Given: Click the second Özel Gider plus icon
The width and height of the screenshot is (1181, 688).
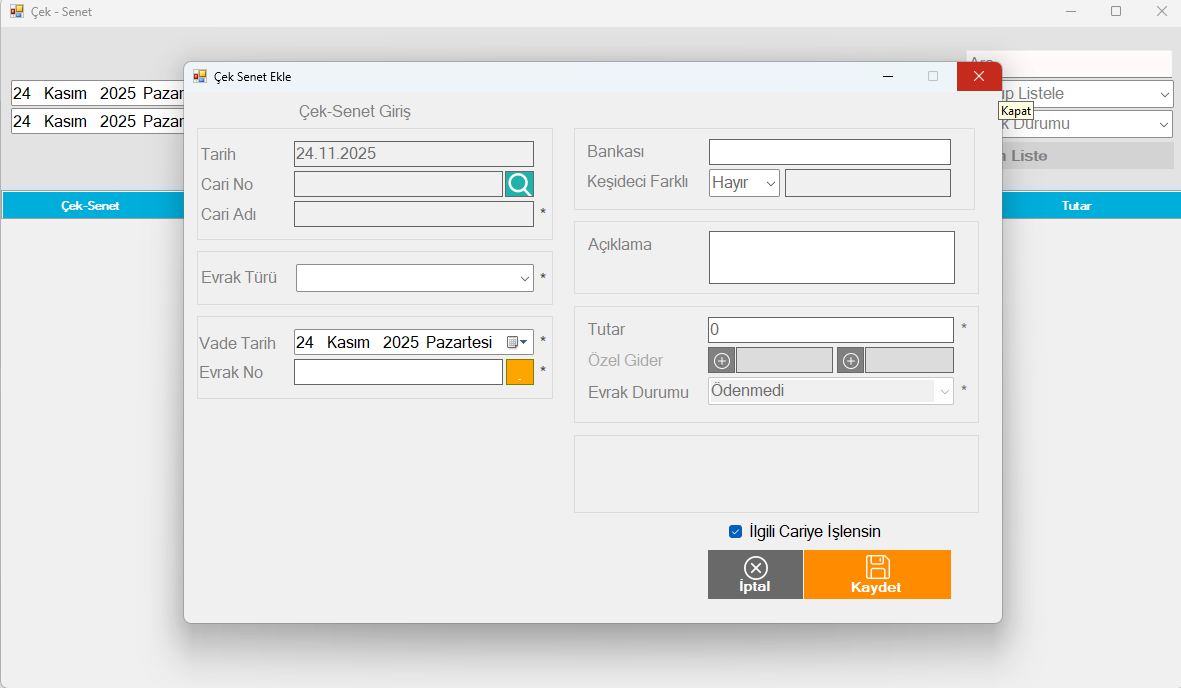Looking at the screenshot, I should coord(851,360).
